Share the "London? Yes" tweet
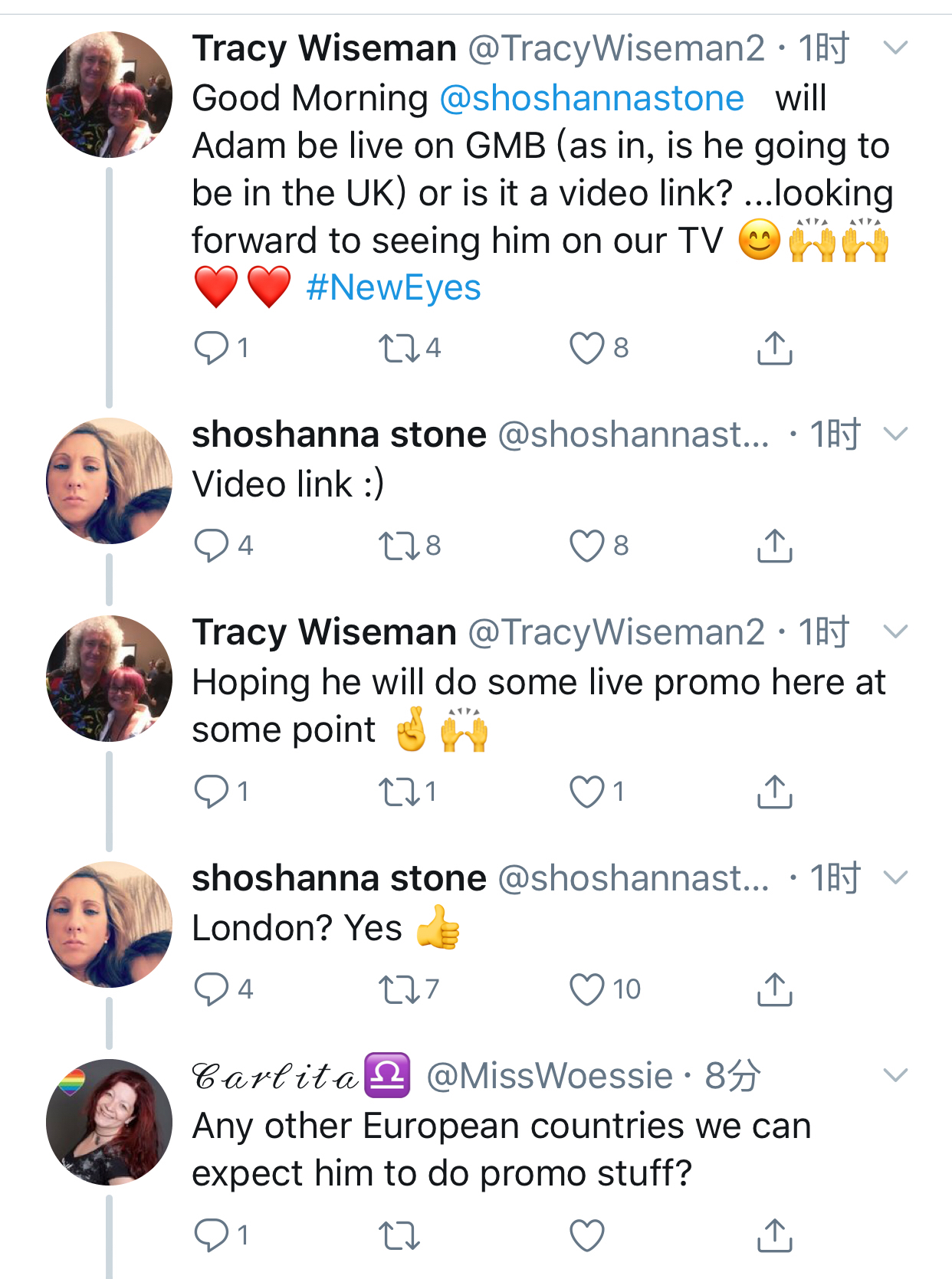952x1279 pixels. (x=774, y=989)
